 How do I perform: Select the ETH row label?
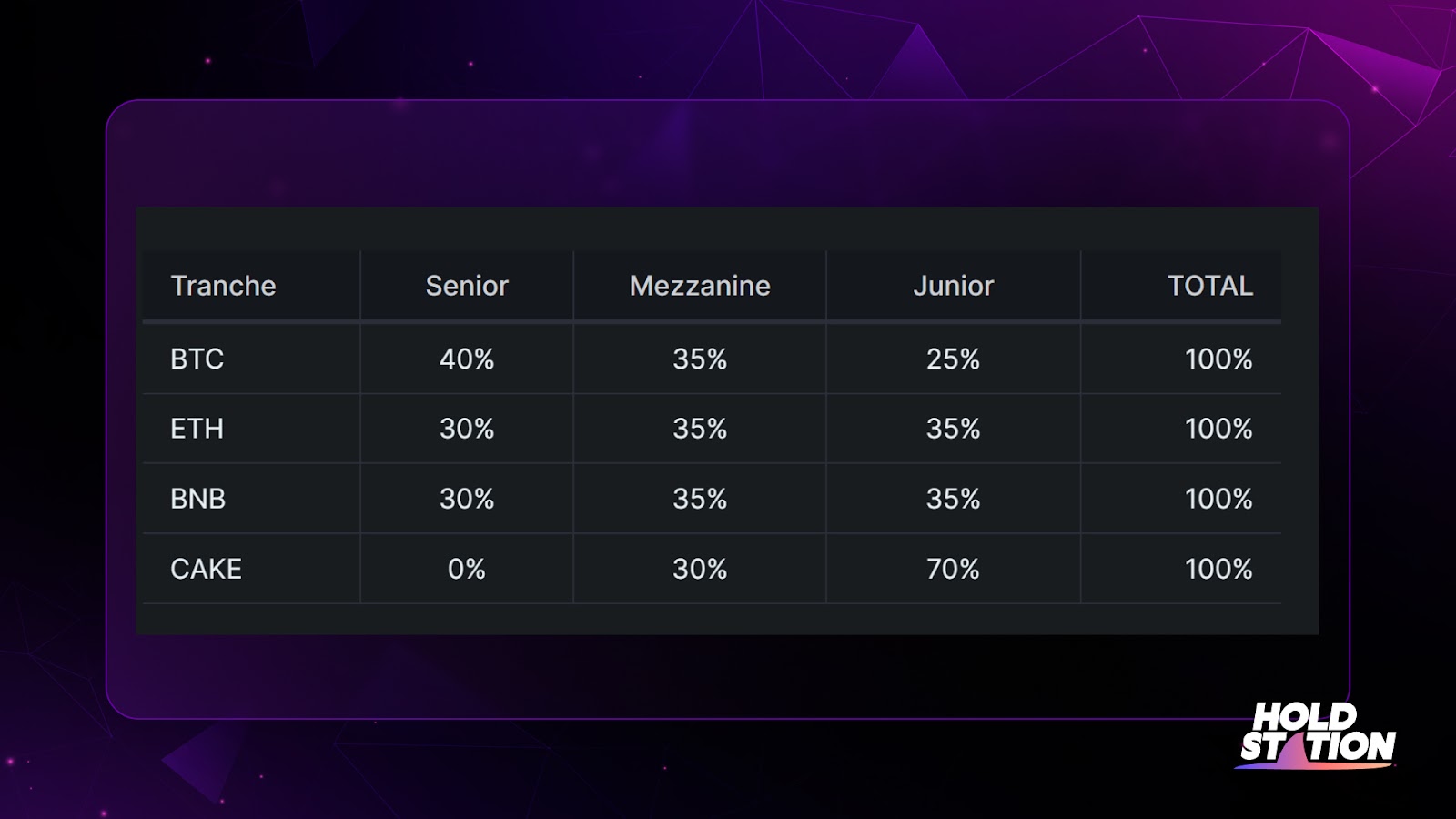(197, 429)
